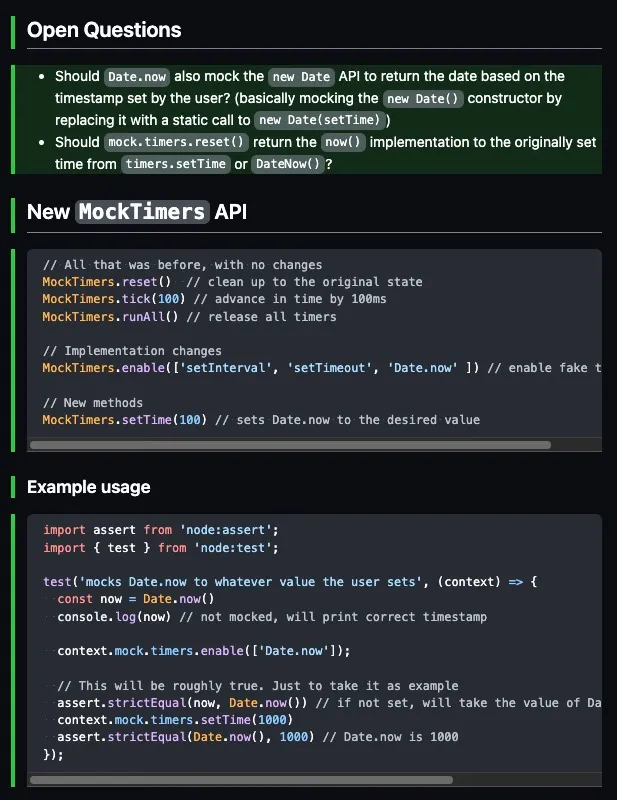Click the New MockTimers API heading
Image resolution: width=617 pixels, height=800 pixels.
(137, 212)
